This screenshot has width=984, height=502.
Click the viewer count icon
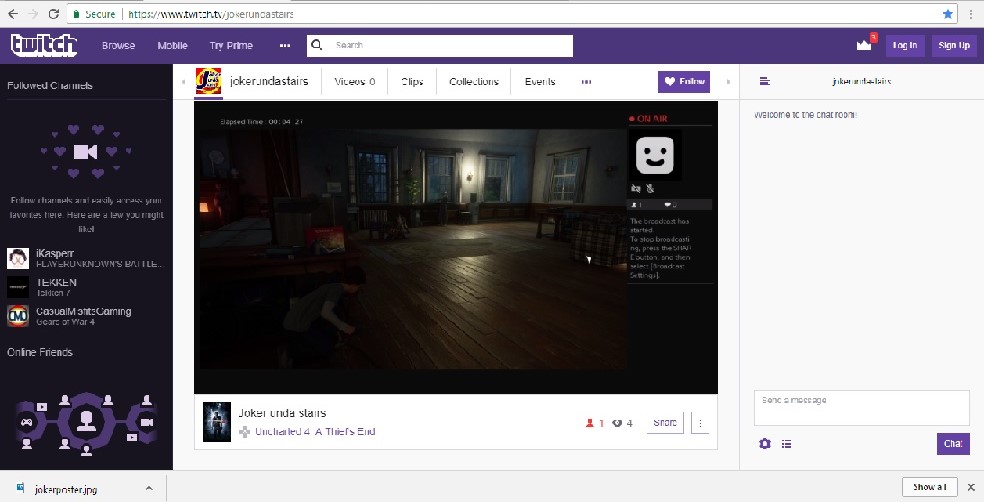pos(589,423)
